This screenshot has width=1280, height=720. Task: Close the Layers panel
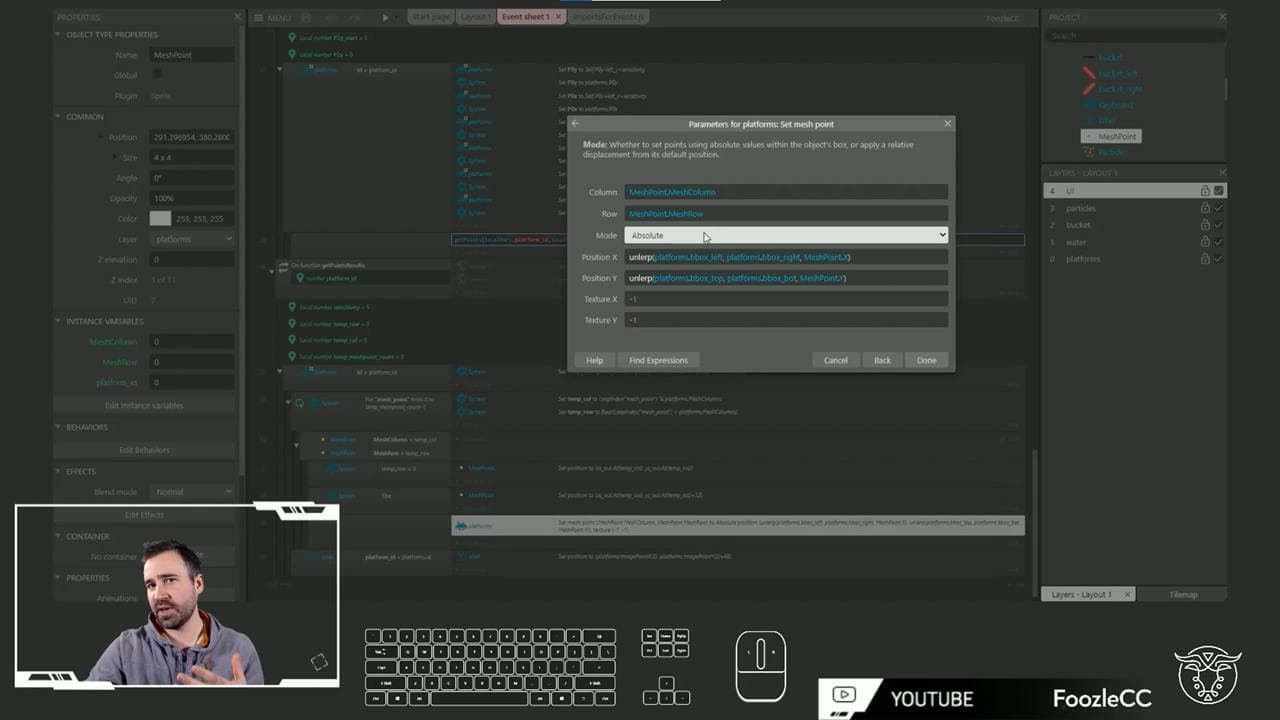[x=1222, y=173]
